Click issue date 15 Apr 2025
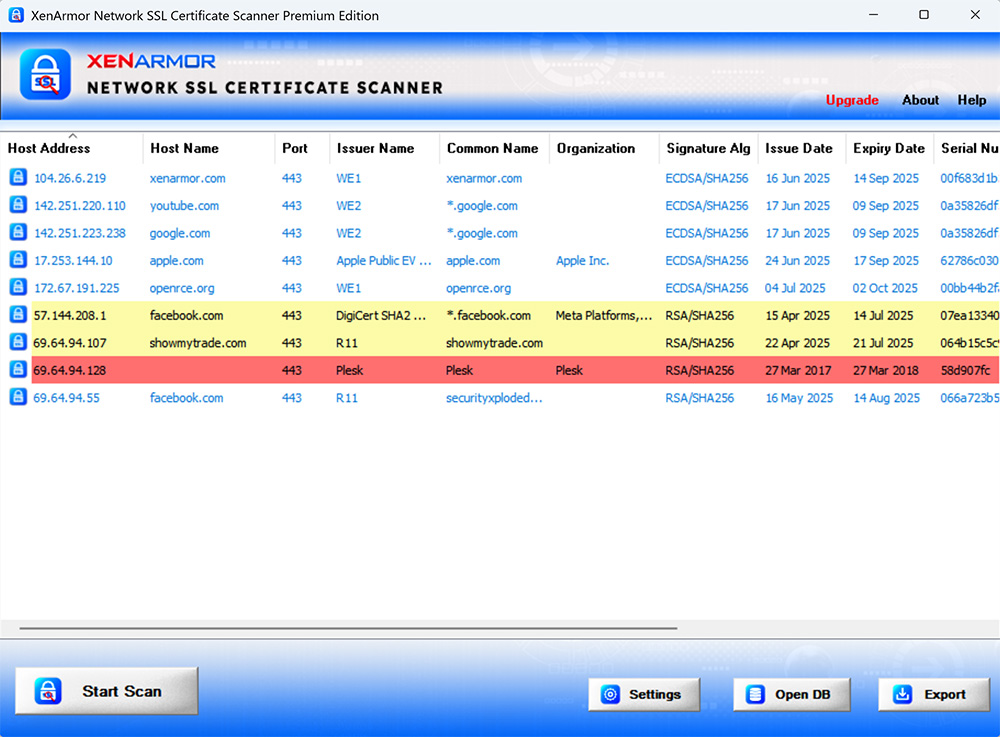This screenshot has height=737, width=1000. click(797, 316)
